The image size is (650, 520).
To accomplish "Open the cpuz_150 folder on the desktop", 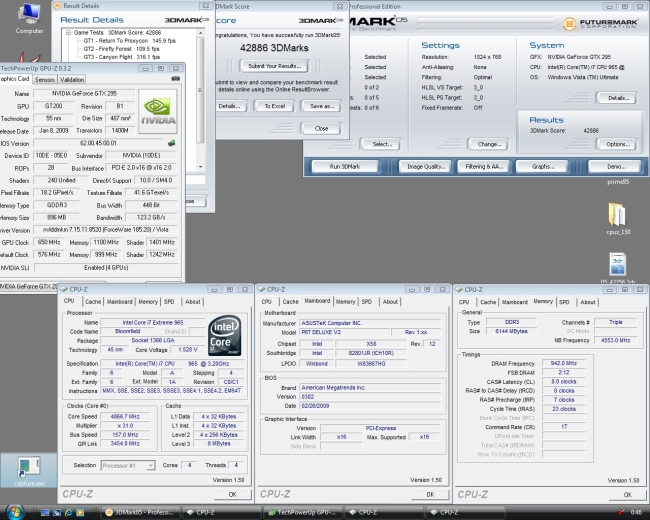I will (x=618, y=219).
